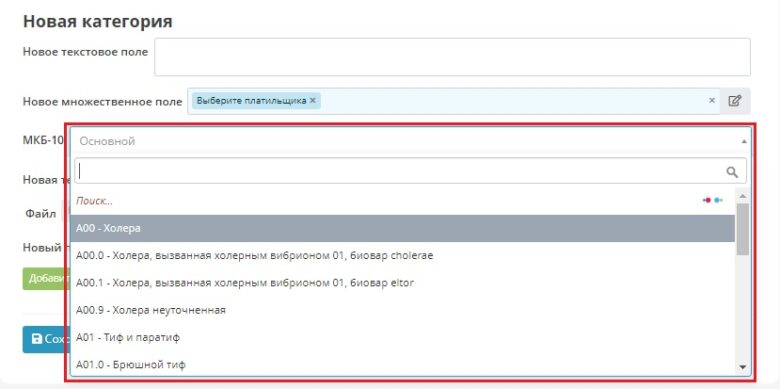Viewport: 780px width, 389px height.
Task: Click the scroll-down arrow of the dropdown list
Action: [x=743, y=368]
